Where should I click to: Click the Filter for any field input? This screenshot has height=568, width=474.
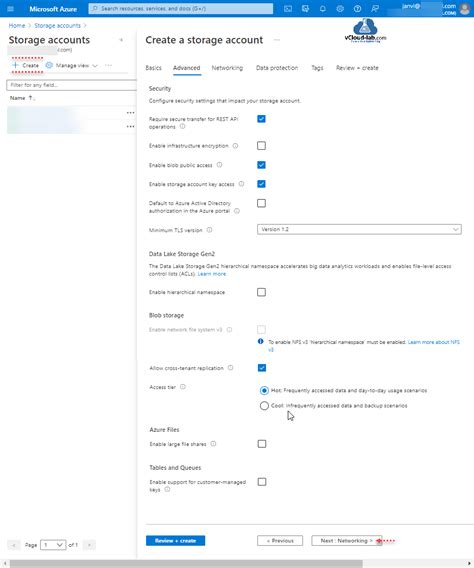71,85
